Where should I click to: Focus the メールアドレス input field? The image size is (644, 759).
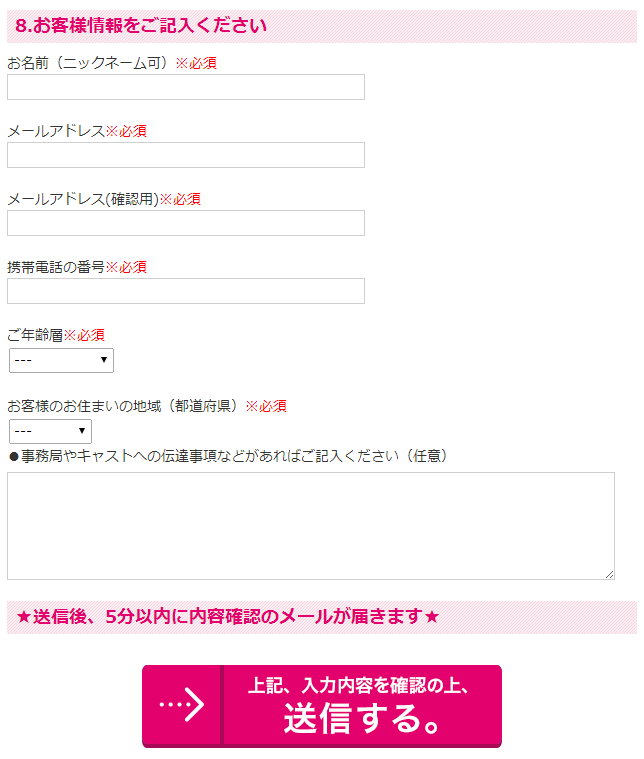click(x=186, y=155)
